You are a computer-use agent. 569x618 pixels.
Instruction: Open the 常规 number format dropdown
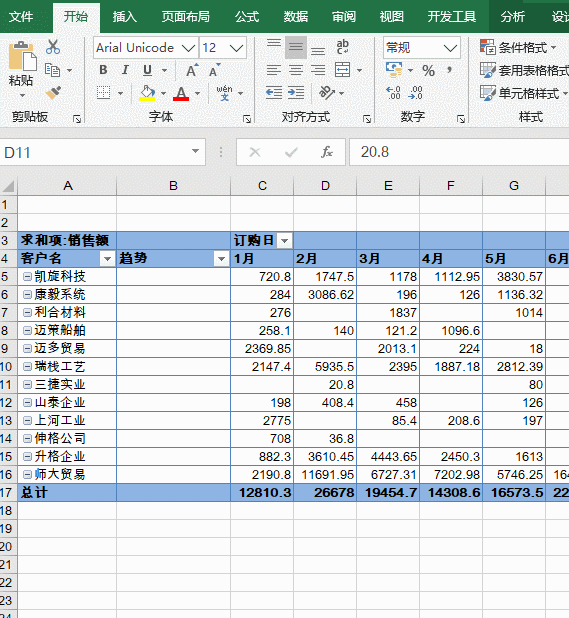(450, 48)
